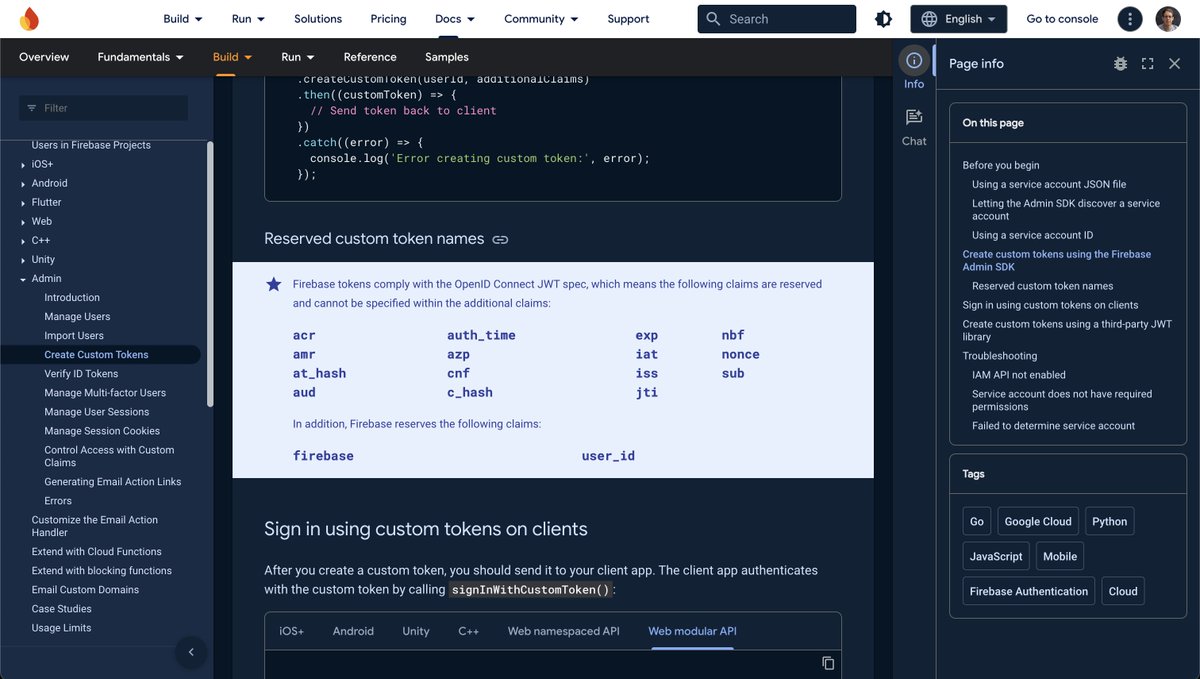The height and width of the screenshot is (679, 1200).
Task: Switch to Samples tab
Action: [447, 57]
